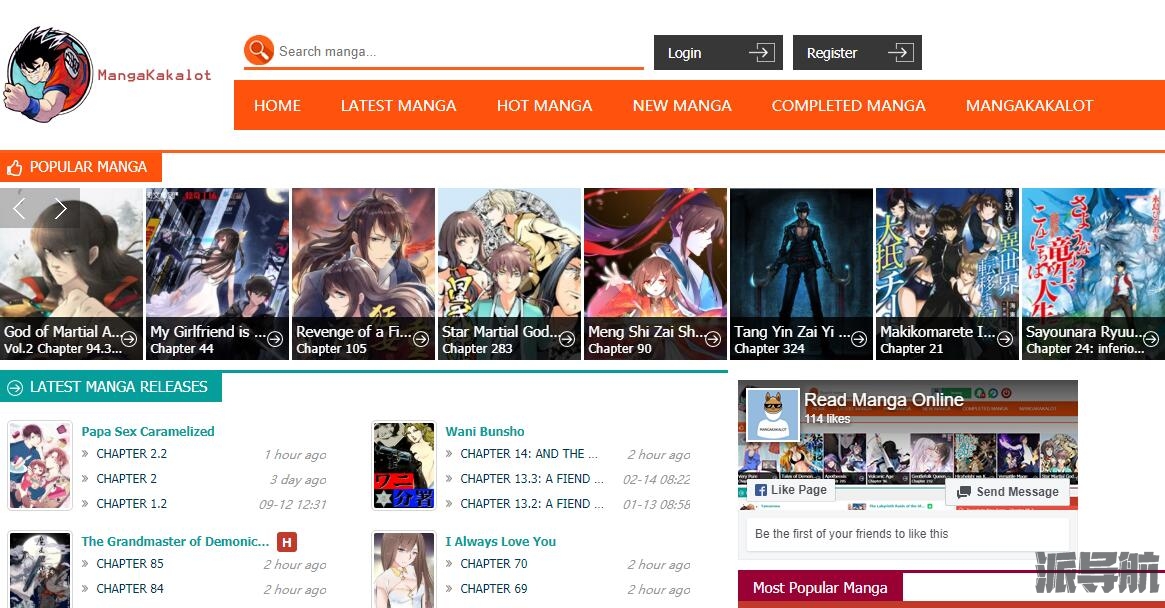
Task: Click Chapter 324 under Tang Yin Zai Yi
Action: click(x=769, y=349)
